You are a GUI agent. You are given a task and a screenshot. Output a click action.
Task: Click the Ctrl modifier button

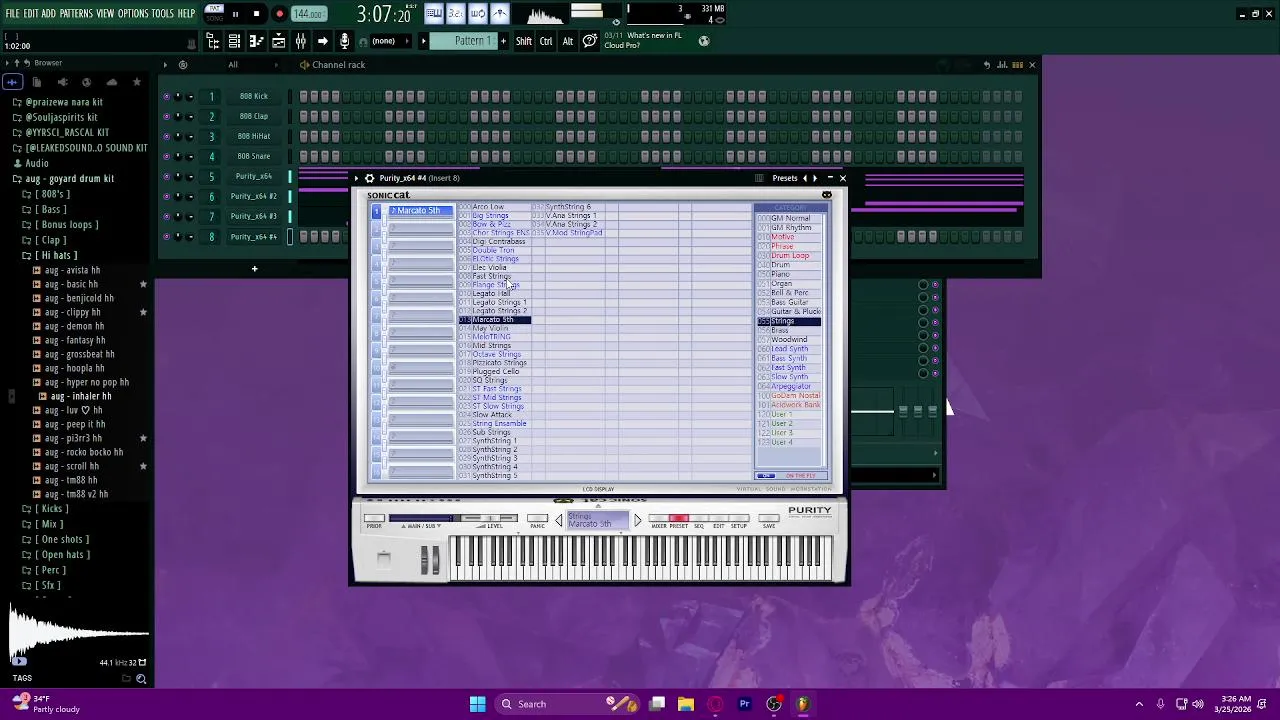pyautogui.click(x=546, y=41)
